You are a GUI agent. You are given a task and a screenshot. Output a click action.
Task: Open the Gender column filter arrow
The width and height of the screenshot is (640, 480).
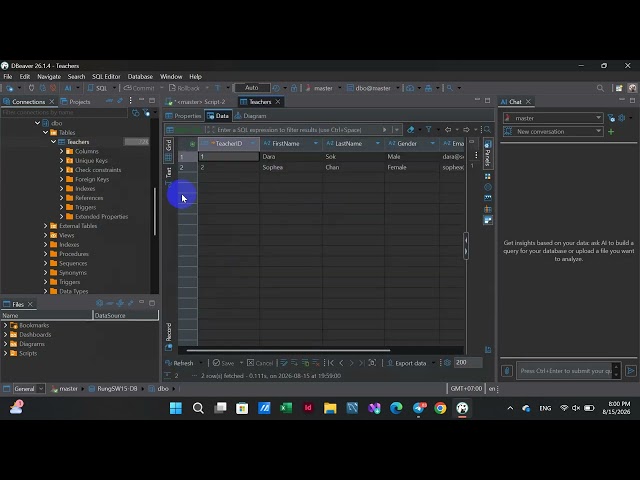(x=433, y=144)
